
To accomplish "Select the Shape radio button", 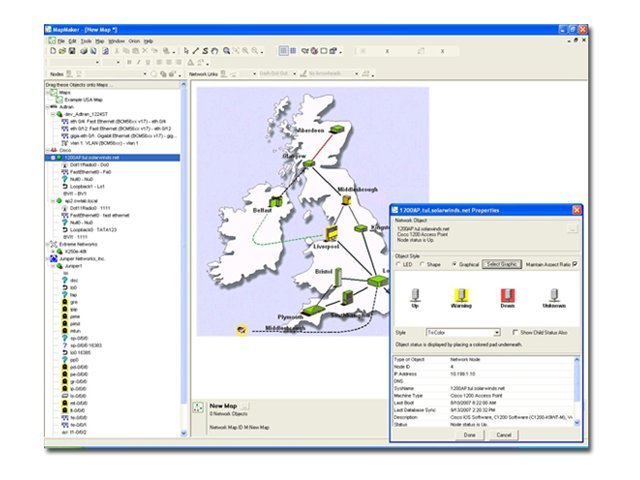I will pos(420,263).
